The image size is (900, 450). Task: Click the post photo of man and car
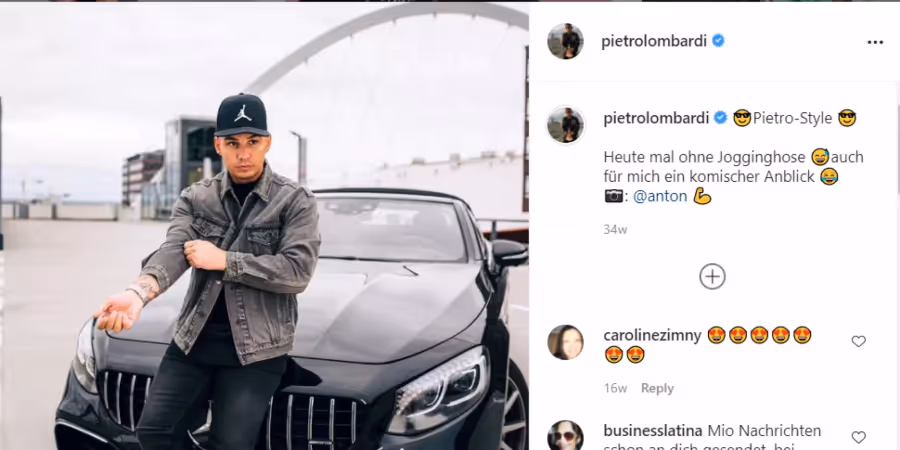click(x=264, y=226)
